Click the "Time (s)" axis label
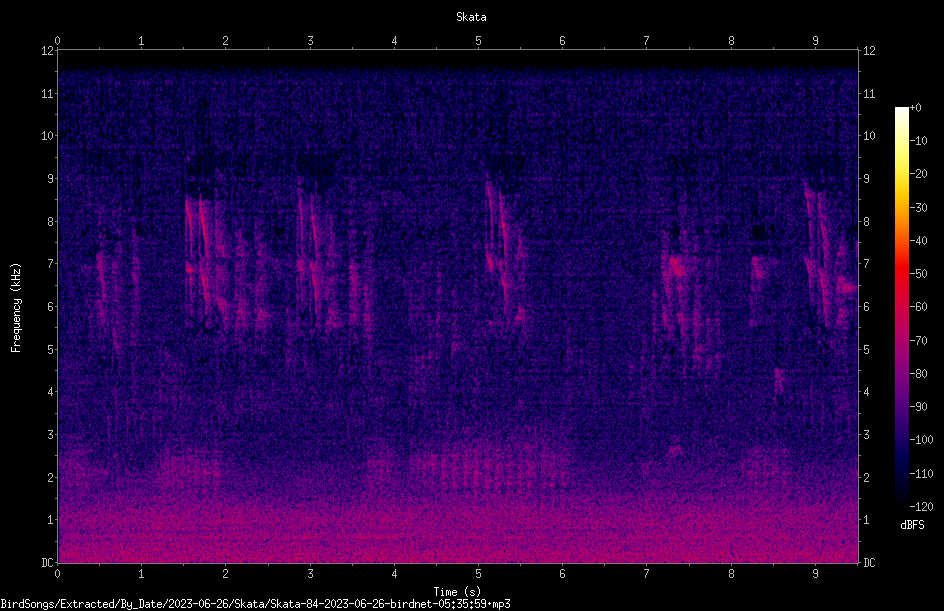This screenshot has height=611, width=944. 457,592
